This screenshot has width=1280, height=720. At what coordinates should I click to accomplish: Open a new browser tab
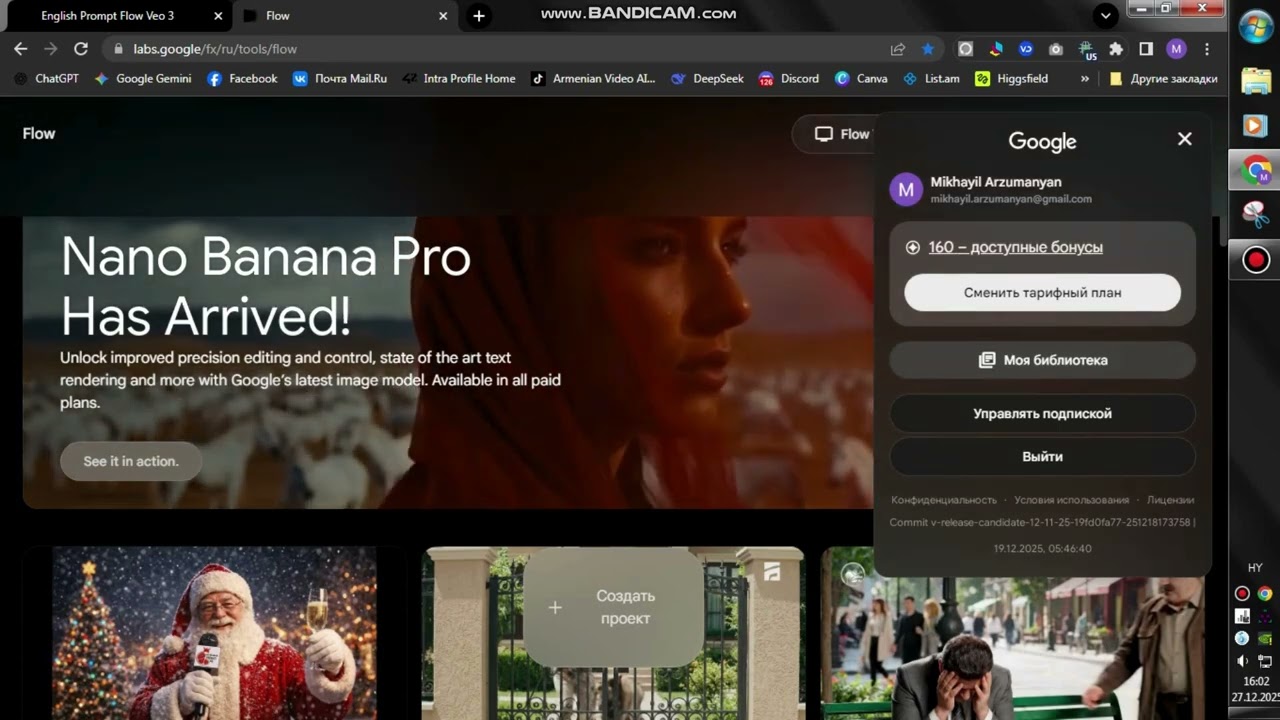pos(479,16)
